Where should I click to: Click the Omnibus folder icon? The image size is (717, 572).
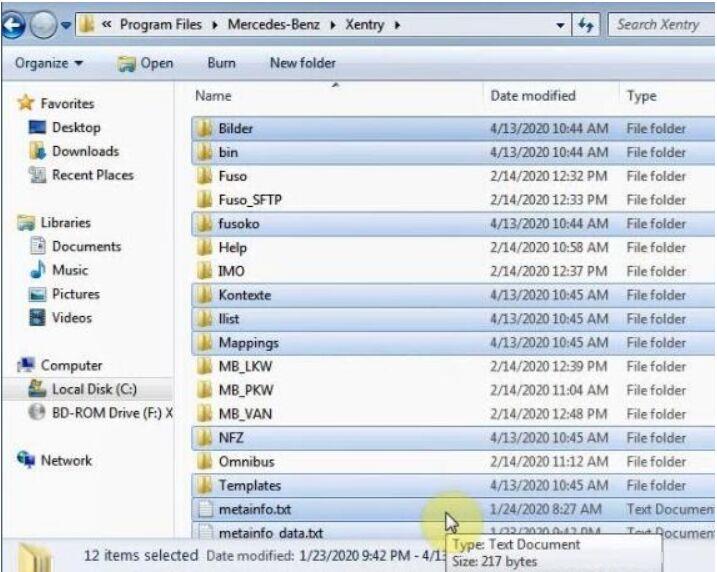[x=204, y=461]
